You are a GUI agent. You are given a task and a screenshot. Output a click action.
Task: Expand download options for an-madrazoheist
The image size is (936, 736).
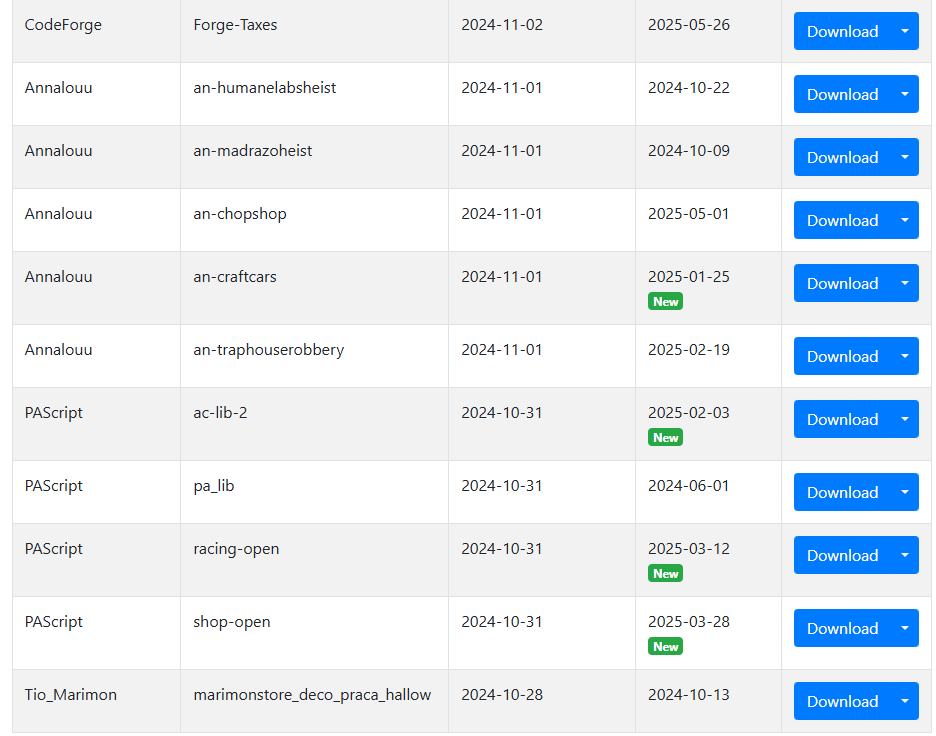pos(905,157)
